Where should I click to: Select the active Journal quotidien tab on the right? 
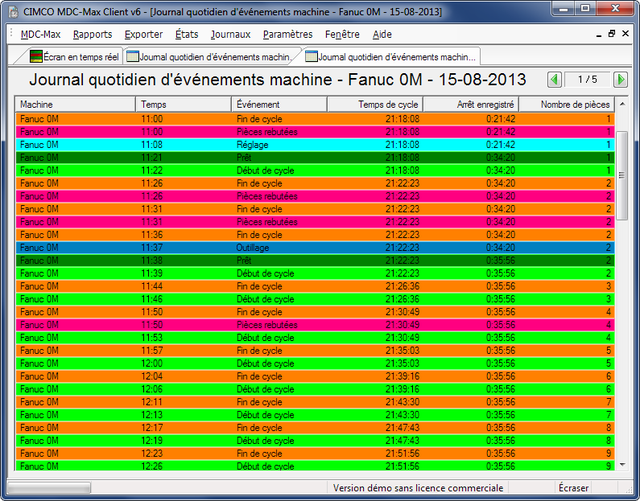click(391, 57)
